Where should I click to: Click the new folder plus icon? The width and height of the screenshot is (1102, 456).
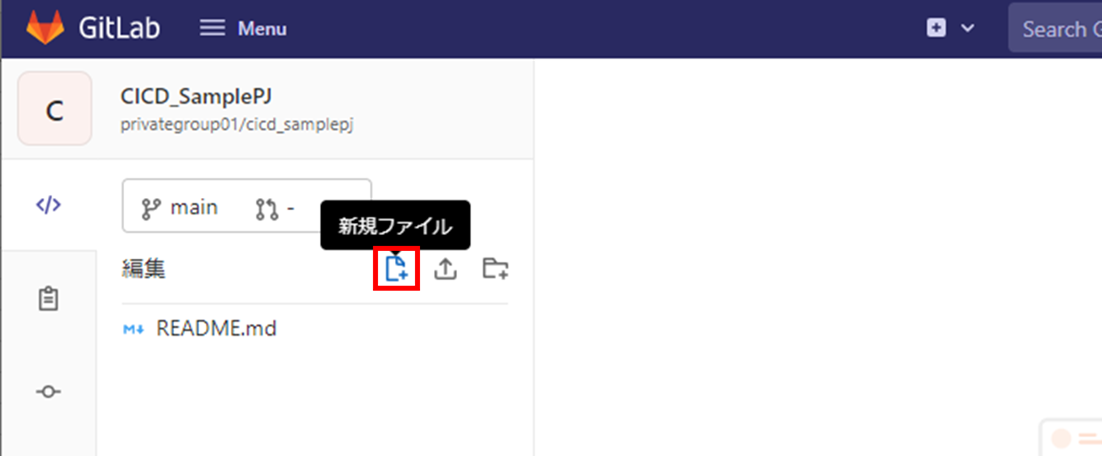click(x=495, y=268)
